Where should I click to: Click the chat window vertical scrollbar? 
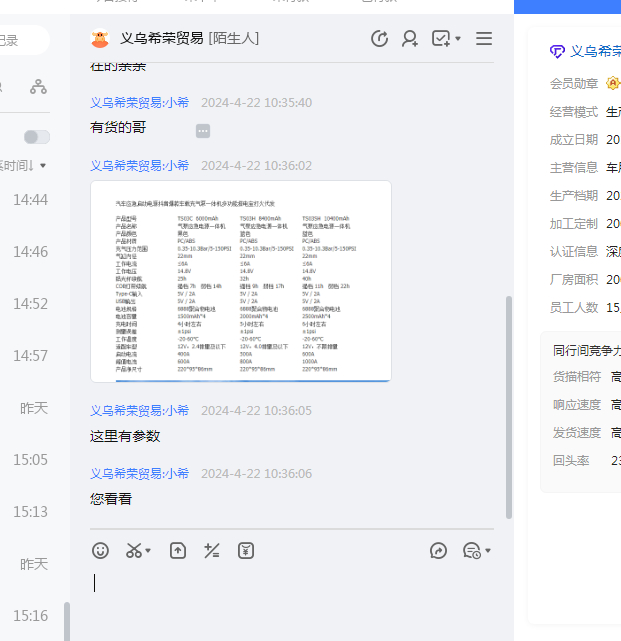(x=509, y=400)
